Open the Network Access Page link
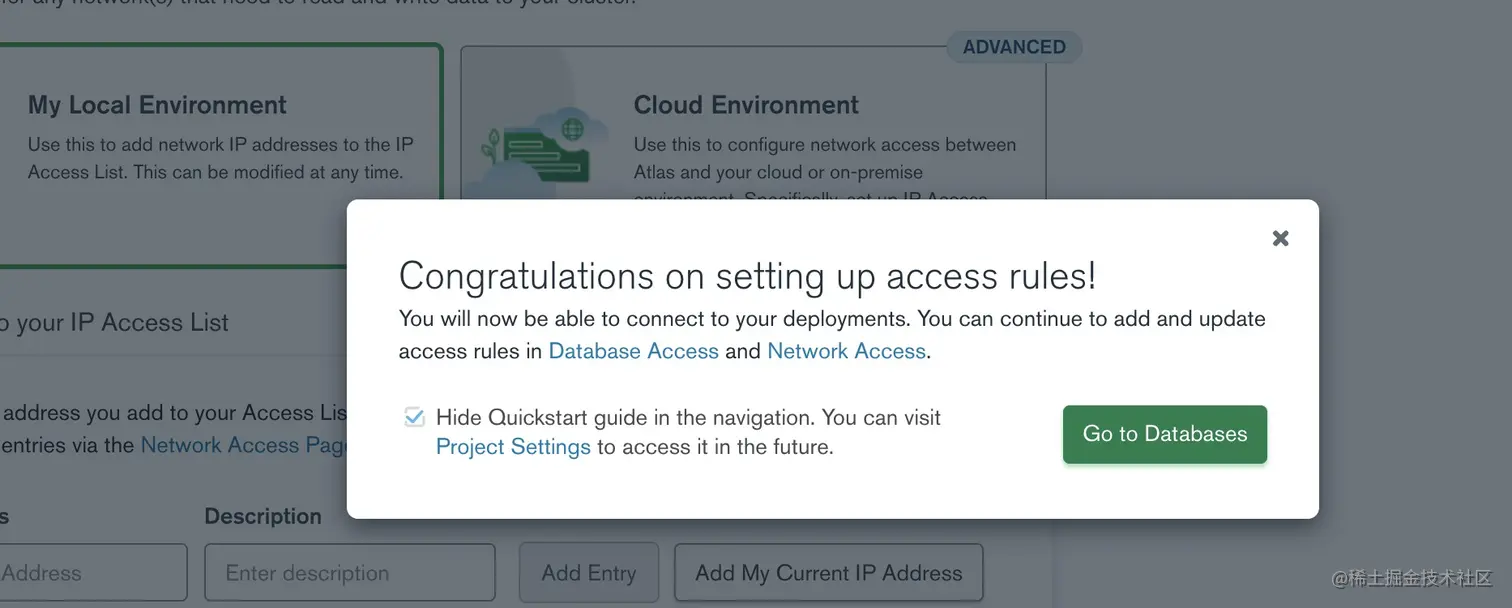 [x=243, y=445]
